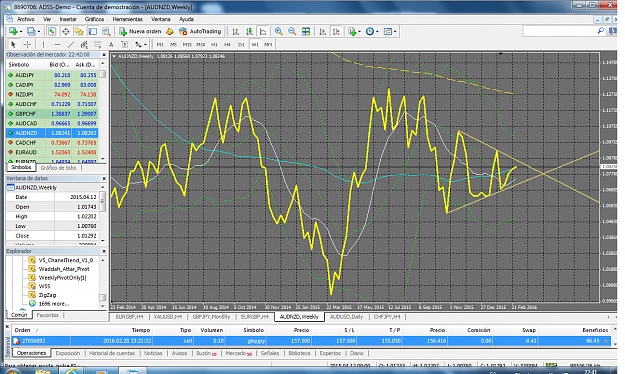Toggle the Navigator folder-star icon
The width and height of the screenshot is (625, 374).
point(79,31)
